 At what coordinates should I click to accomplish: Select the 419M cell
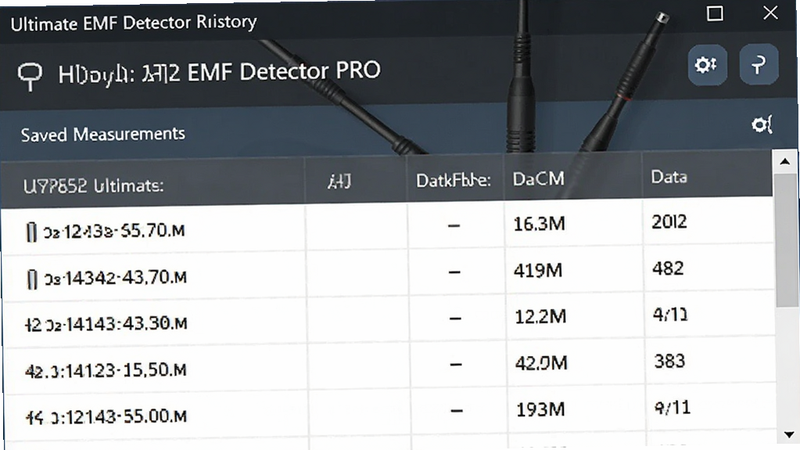pyautogui.click(x=538, y=270)
